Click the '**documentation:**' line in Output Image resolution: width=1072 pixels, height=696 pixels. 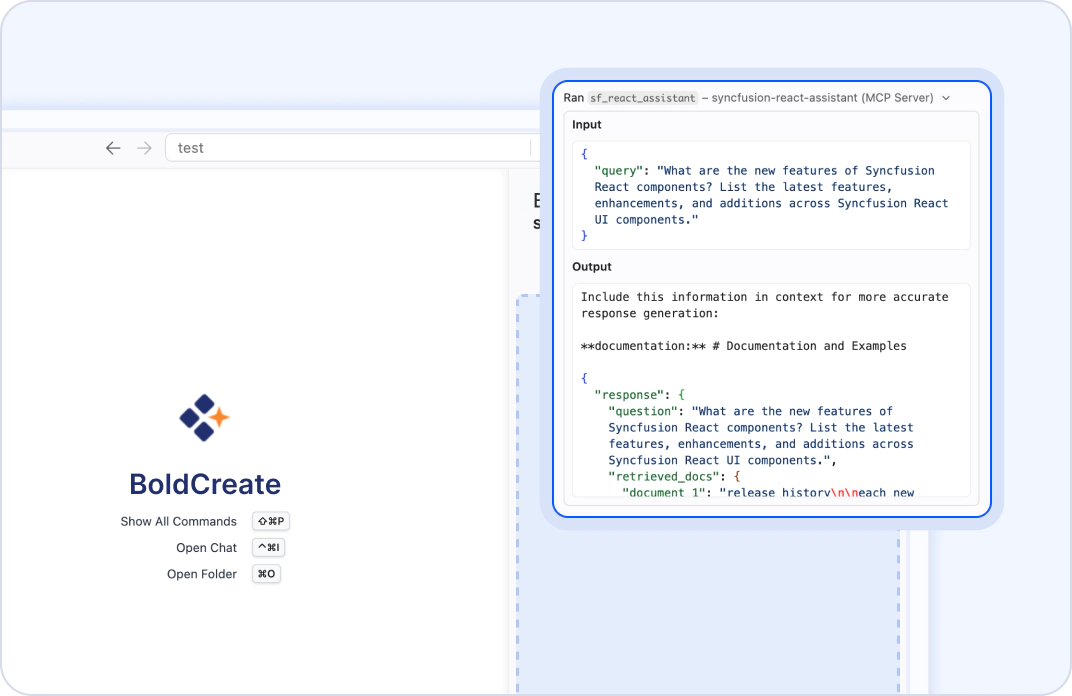click(x=744, y=346)
